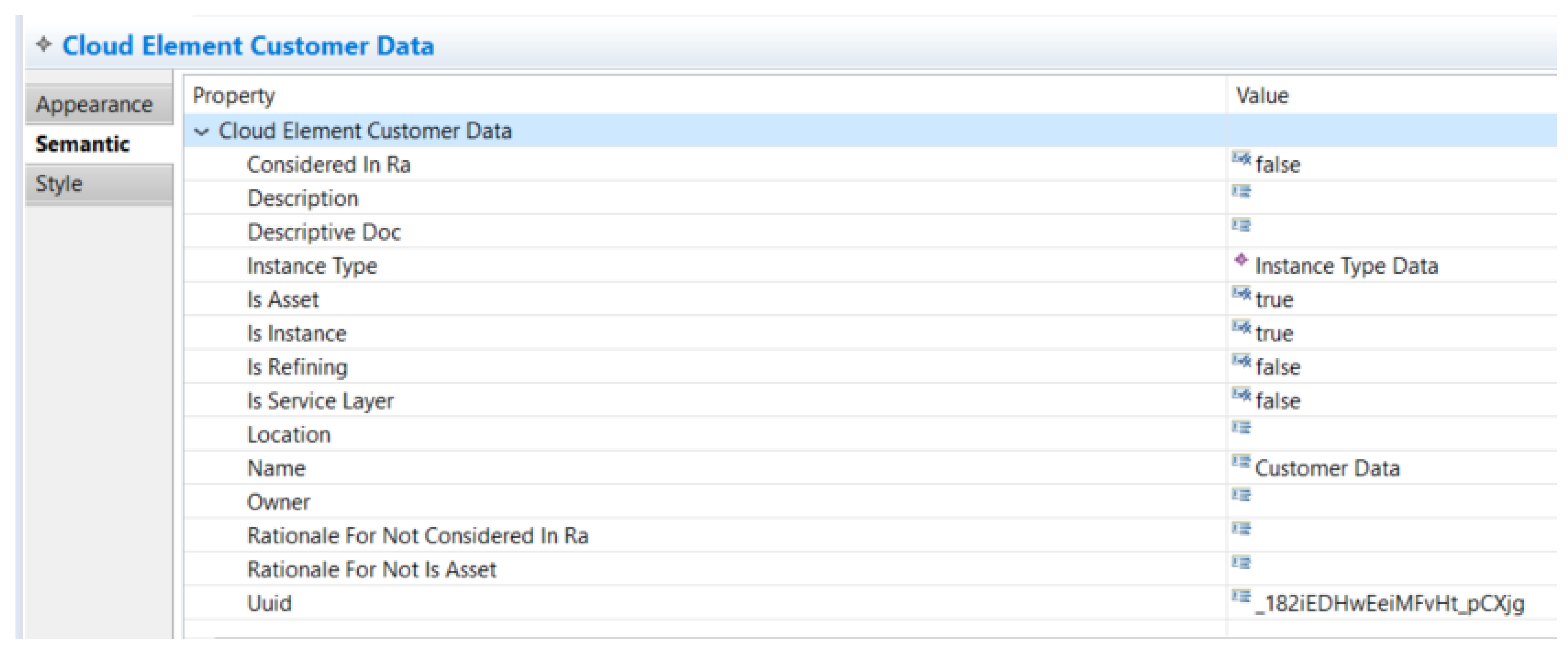Click the boolean icon in Considered In Ra row
1568x652 pixels.
coord(1241,159)
